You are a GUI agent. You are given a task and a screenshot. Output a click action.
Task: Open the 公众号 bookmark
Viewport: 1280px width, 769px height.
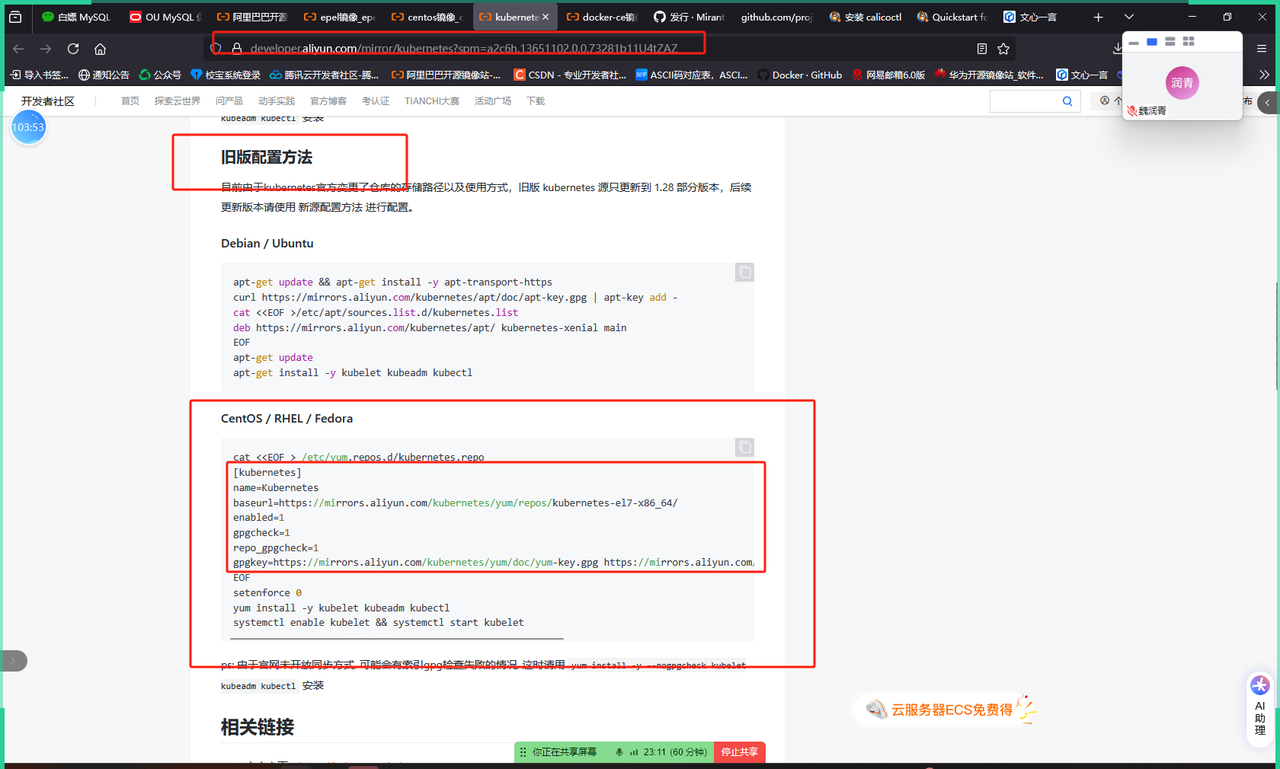(160, 75)
